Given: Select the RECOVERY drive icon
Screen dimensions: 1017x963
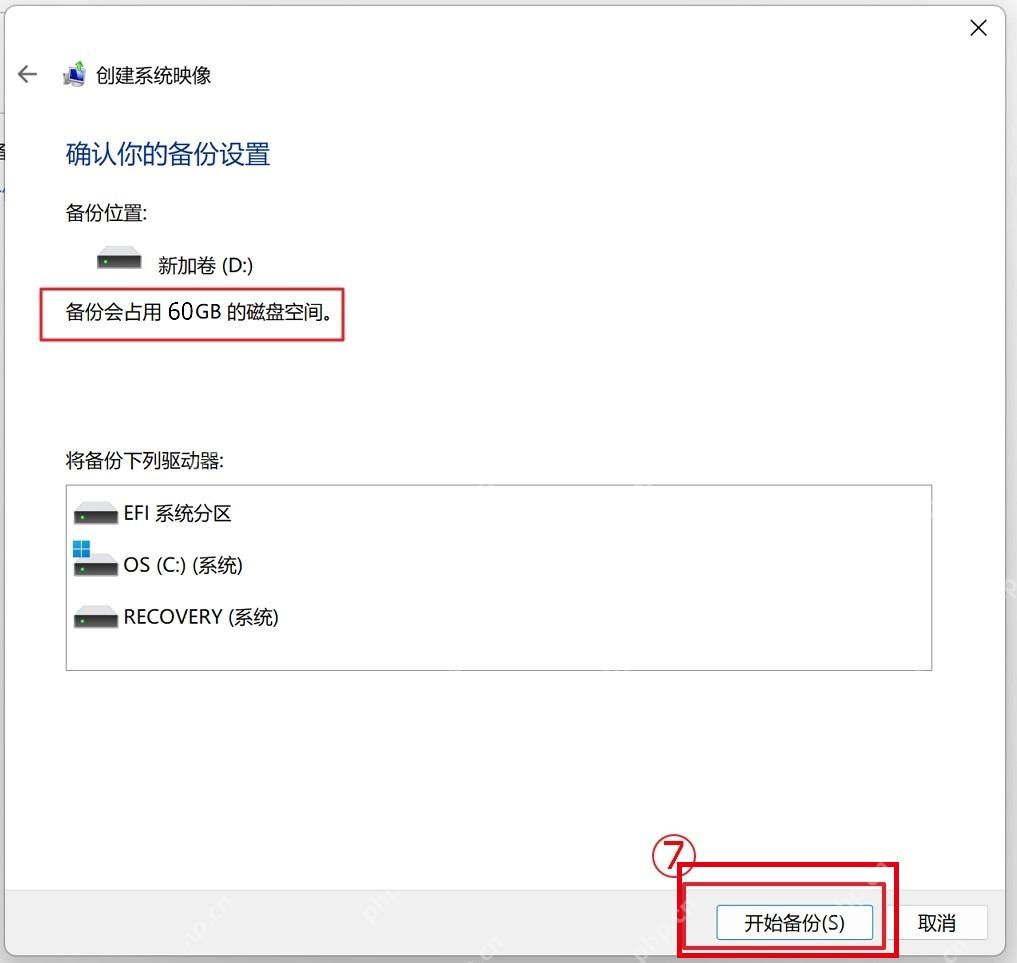Looking at the screenshot, I should 95,616.
